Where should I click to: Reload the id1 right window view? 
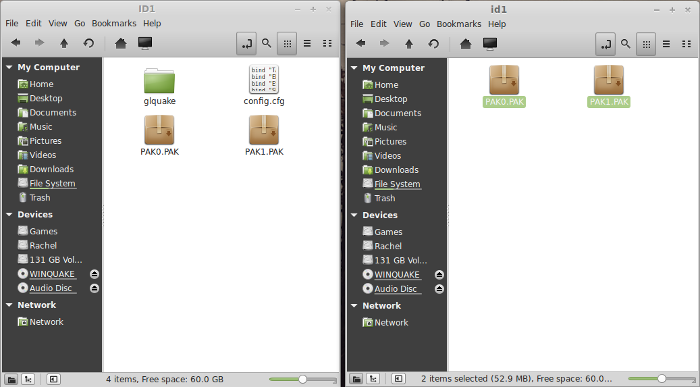tap(433, 44)
